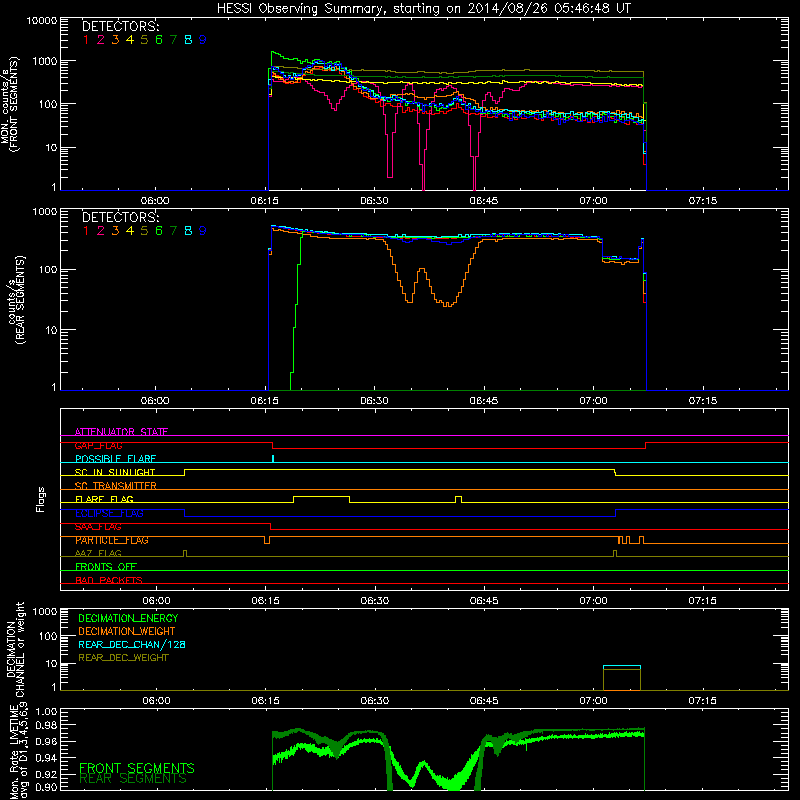
Task: Select orange detector 3 in rear segments legend
Action: click(x=115, y=231)
